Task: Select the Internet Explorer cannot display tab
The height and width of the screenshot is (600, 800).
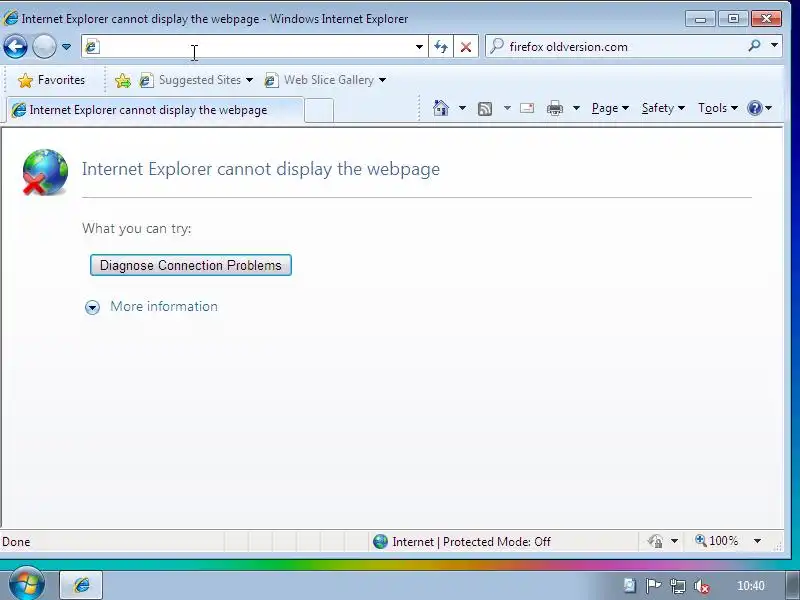Action: click(x=156, y=110)
